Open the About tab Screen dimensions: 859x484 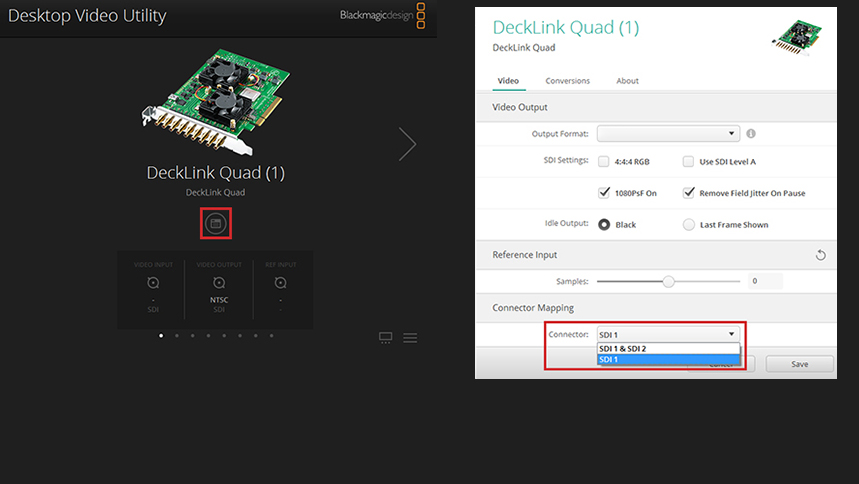(627, 81)
